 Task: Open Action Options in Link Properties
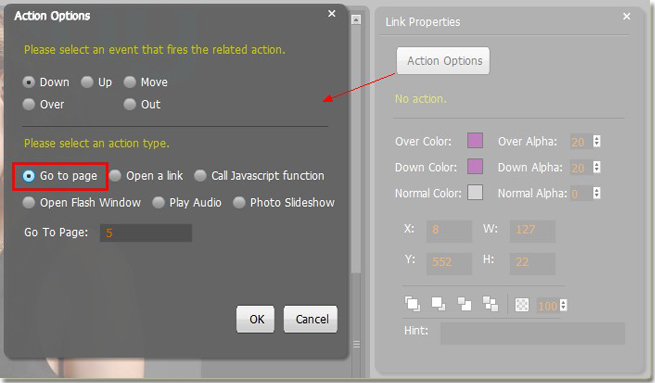(443, 61)
